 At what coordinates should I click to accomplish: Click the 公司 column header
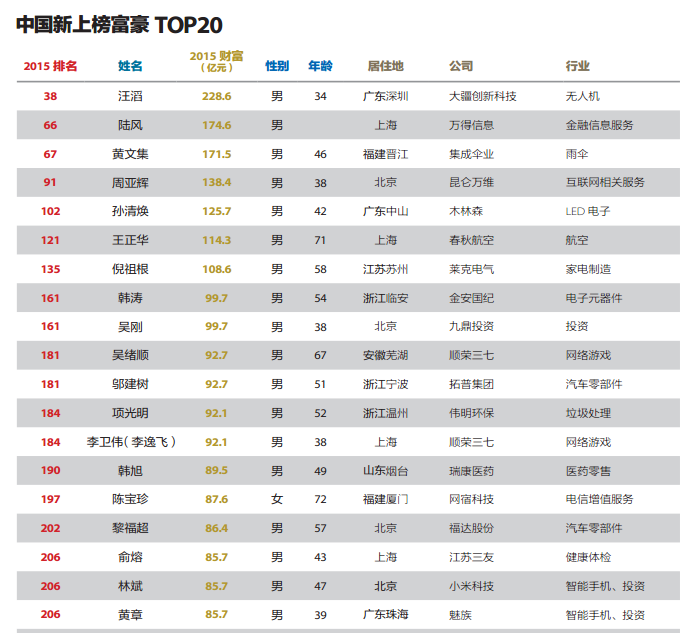(x=461, y=66)
